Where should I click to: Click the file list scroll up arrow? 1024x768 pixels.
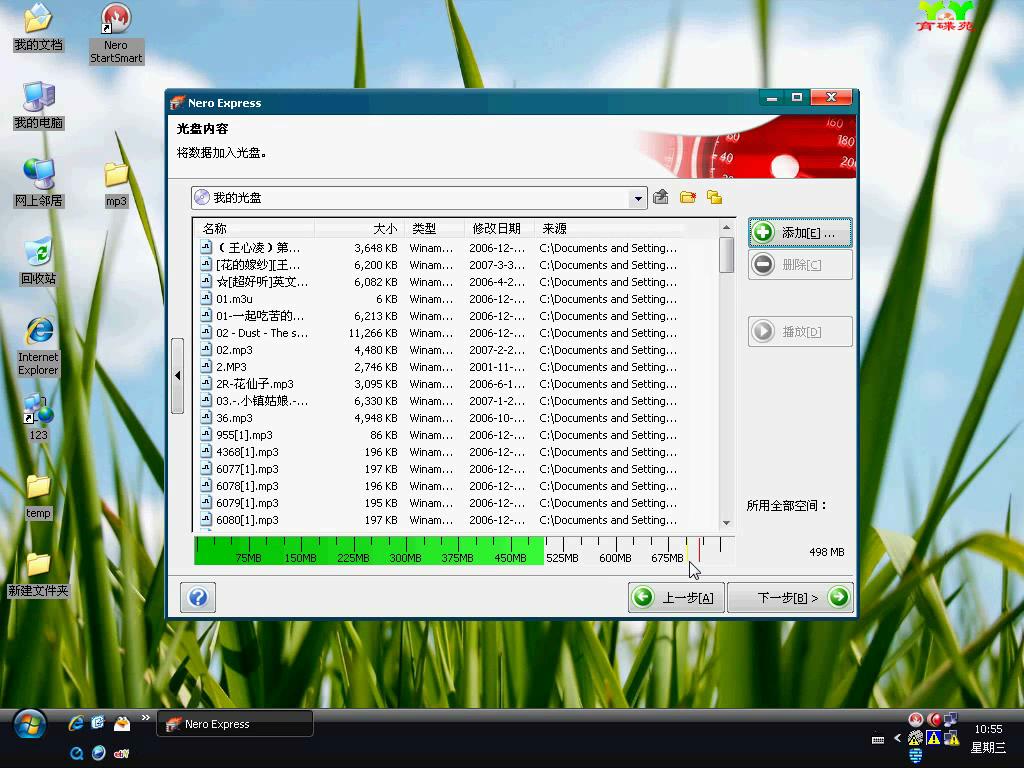pyautogui.click(x=726, y=227)
